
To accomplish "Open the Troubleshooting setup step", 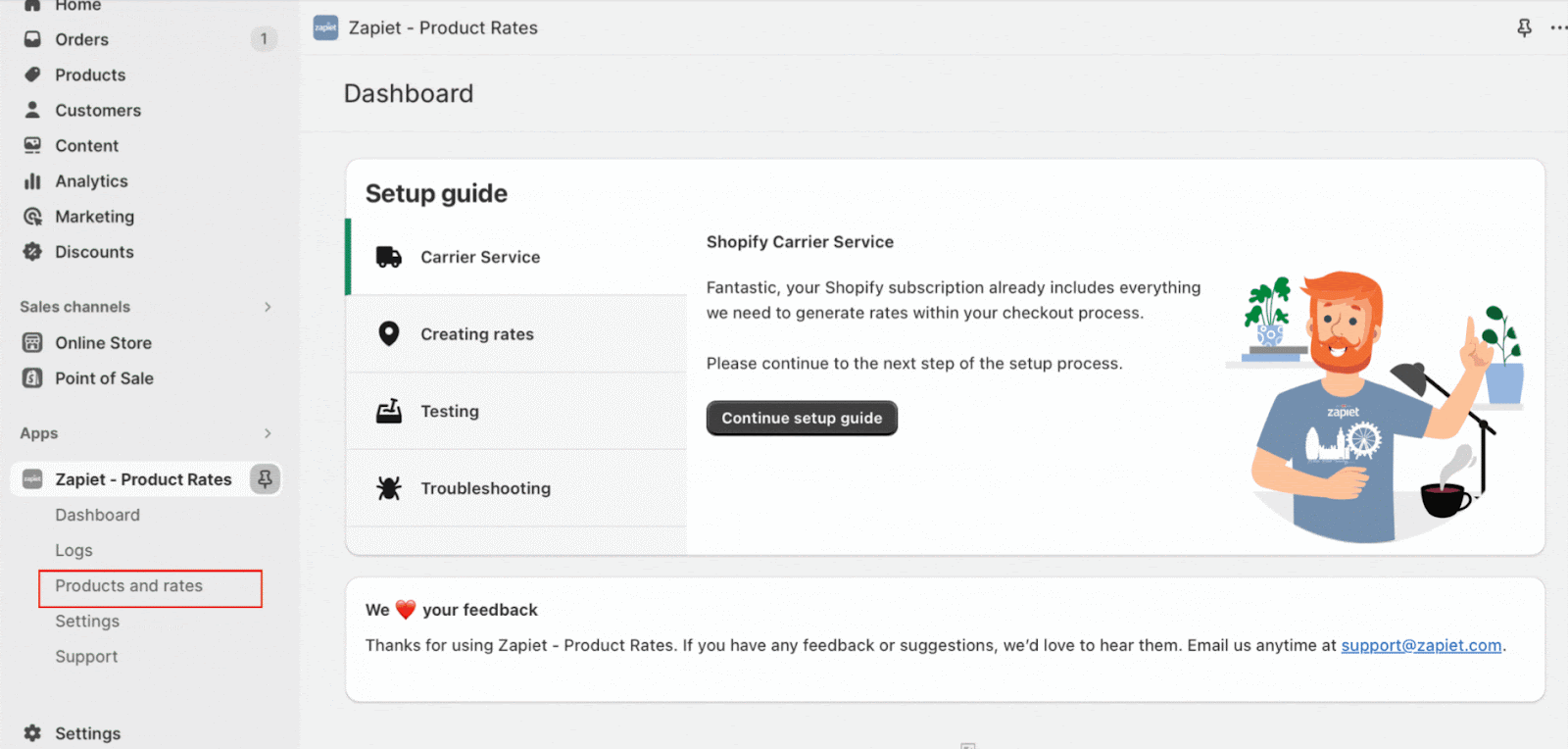I will point(485,488).
